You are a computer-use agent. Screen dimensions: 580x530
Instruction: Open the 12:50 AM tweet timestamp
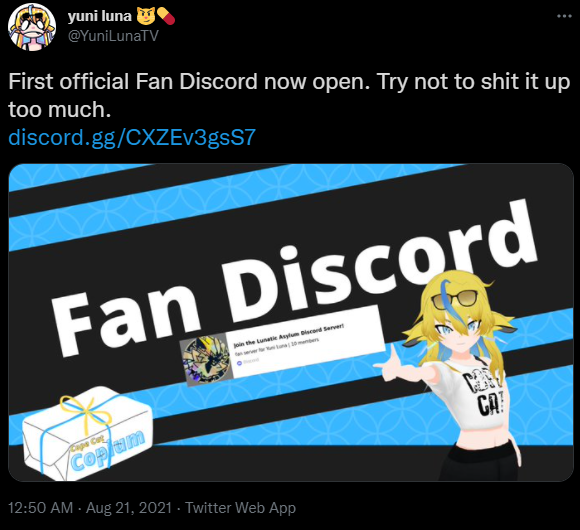coord(41,508)
